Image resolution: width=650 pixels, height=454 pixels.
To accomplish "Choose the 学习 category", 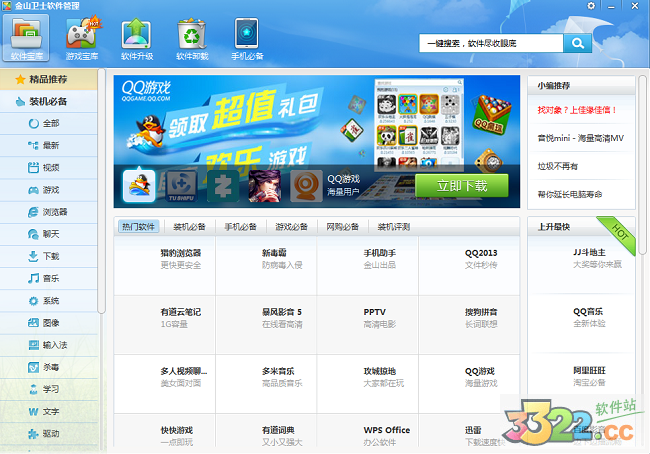I will click(49, 389).
